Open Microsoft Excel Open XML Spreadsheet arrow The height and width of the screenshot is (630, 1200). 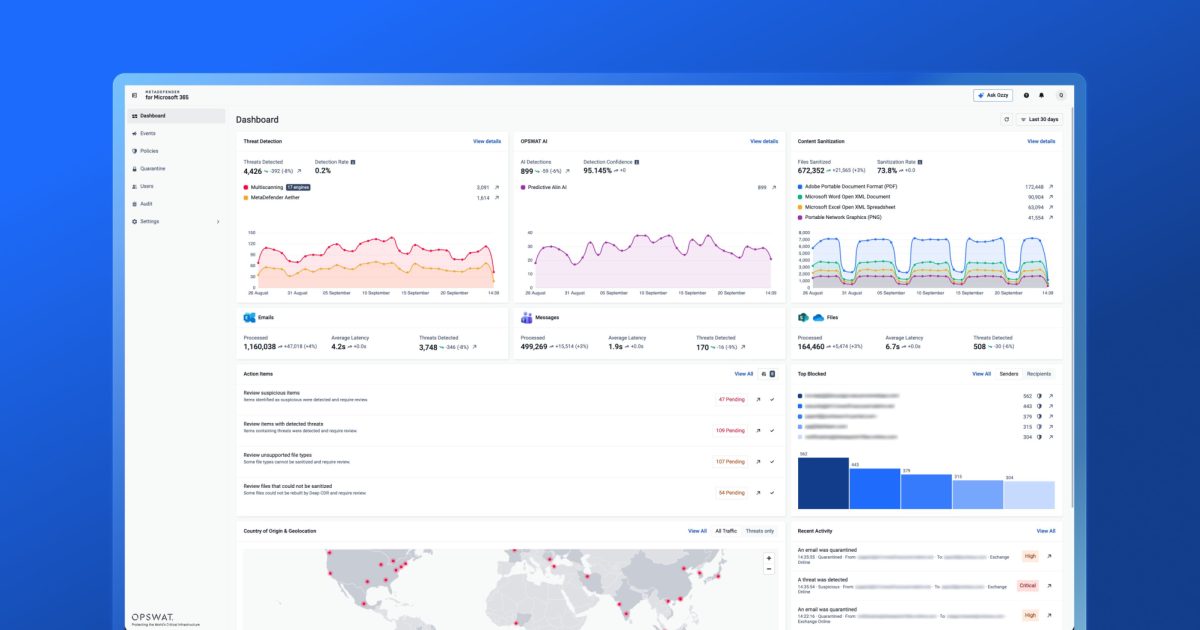click(x=1051, y=207)
